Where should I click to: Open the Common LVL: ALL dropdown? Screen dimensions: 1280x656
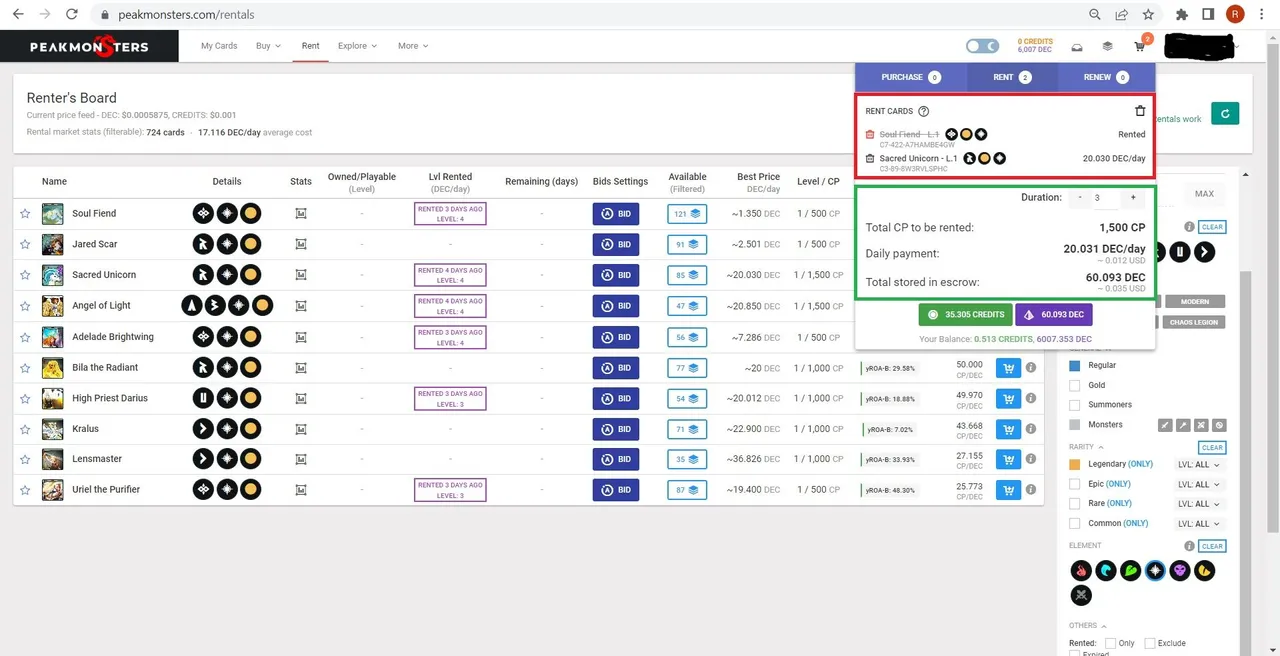point(1199,523)
